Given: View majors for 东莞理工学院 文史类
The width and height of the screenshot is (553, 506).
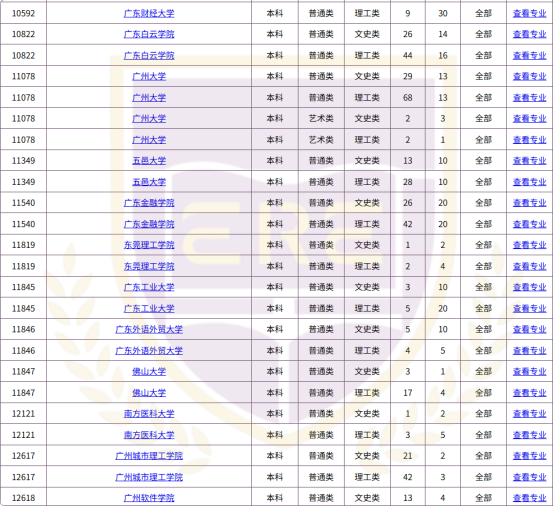Looking at the screenshot, I should point(529,245).
